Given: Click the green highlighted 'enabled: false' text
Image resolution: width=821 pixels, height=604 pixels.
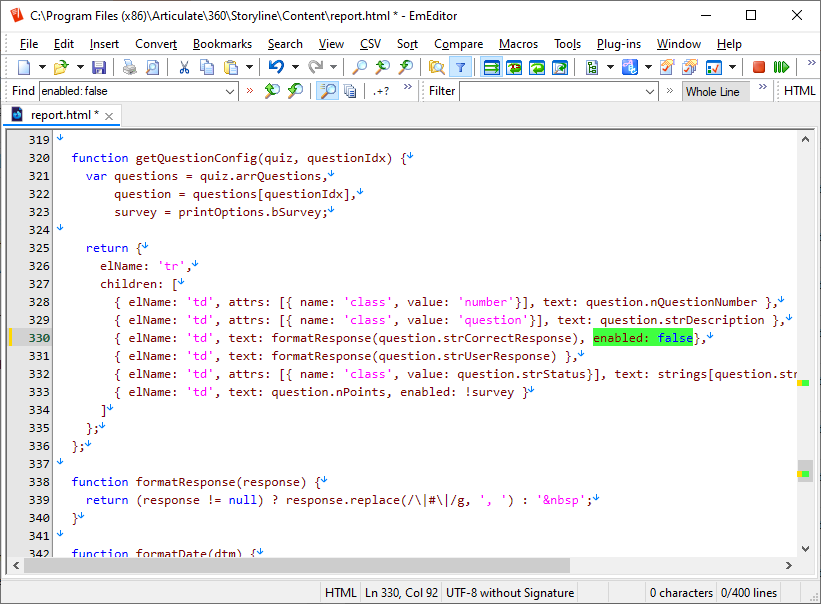Looking at the screenshot, I should point(643,338).
